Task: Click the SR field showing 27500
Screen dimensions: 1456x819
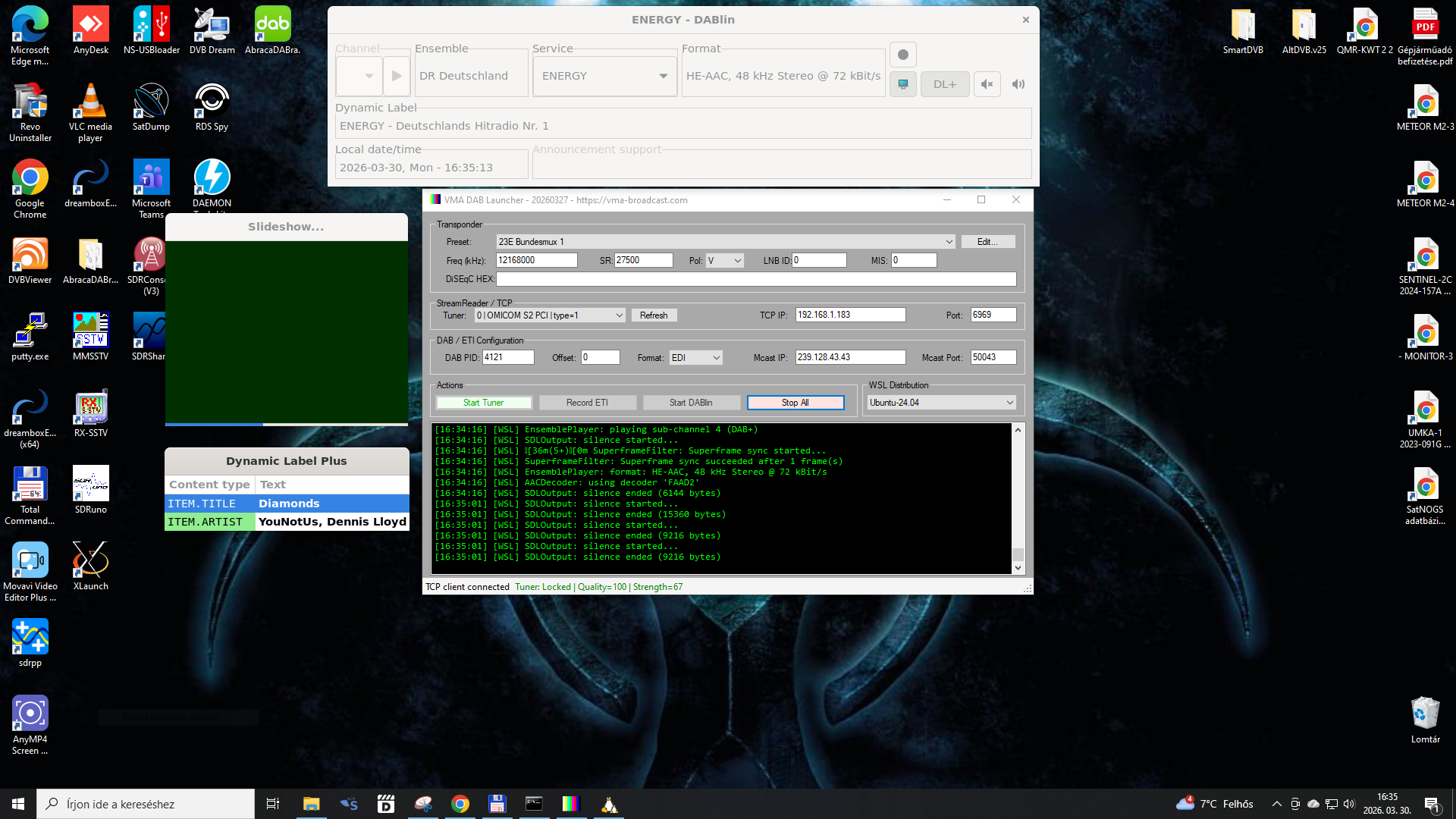Action: 643,261
